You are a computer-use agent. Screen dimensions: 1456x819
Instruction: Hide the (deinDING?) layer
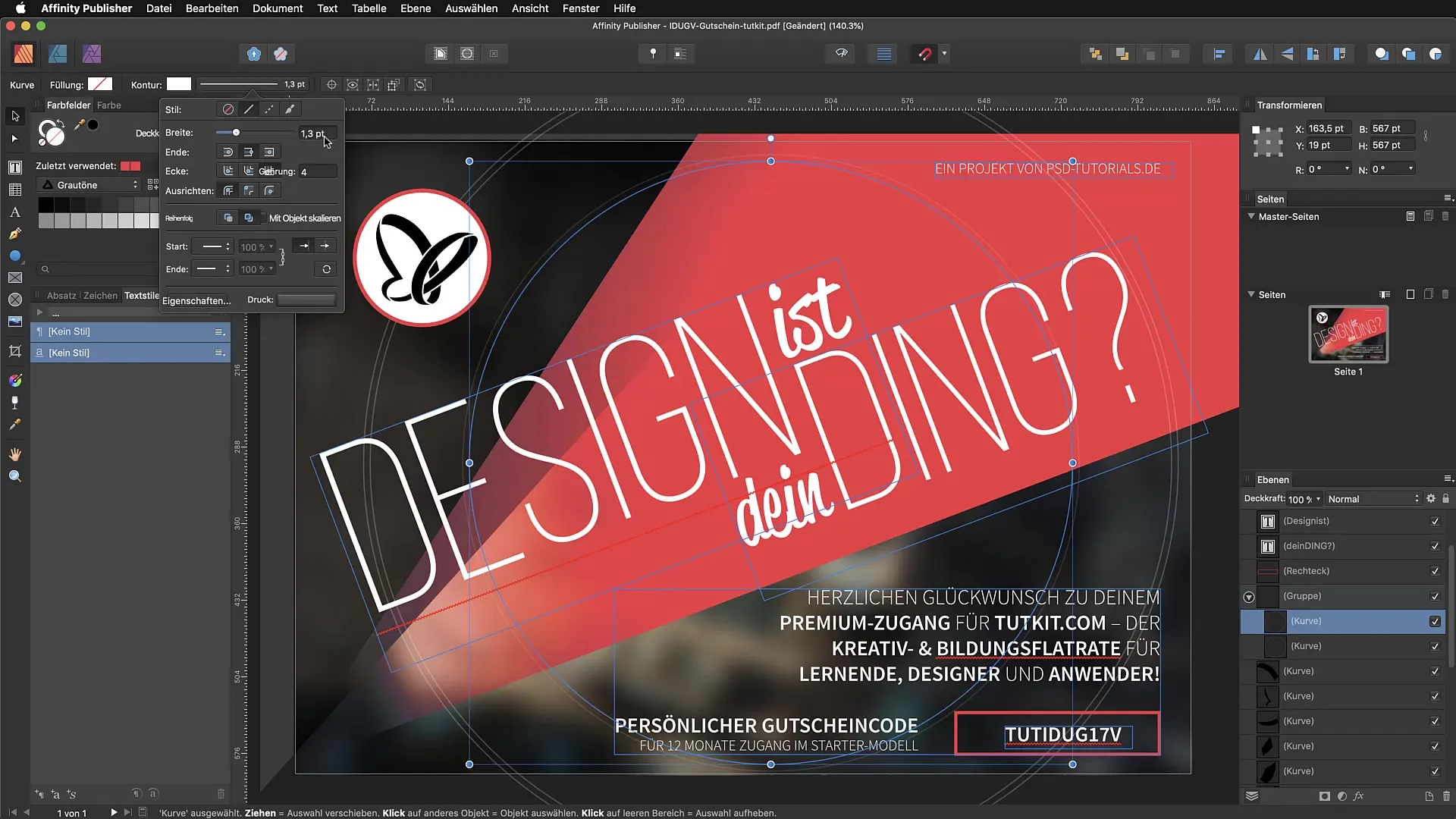point(1435,546)
